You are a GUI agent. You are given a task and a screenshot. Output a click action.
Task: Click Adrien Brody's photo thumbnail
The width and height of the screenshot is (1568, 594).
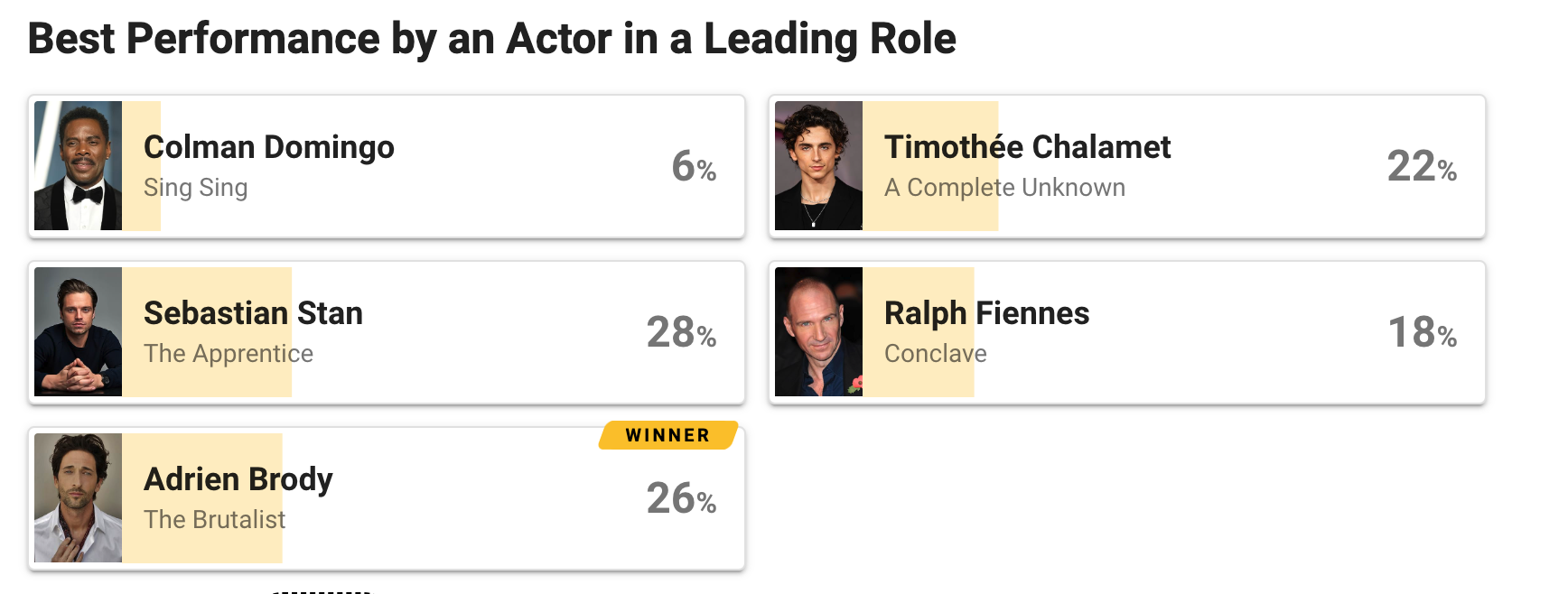pyautogui.click(x=78, y=497)
